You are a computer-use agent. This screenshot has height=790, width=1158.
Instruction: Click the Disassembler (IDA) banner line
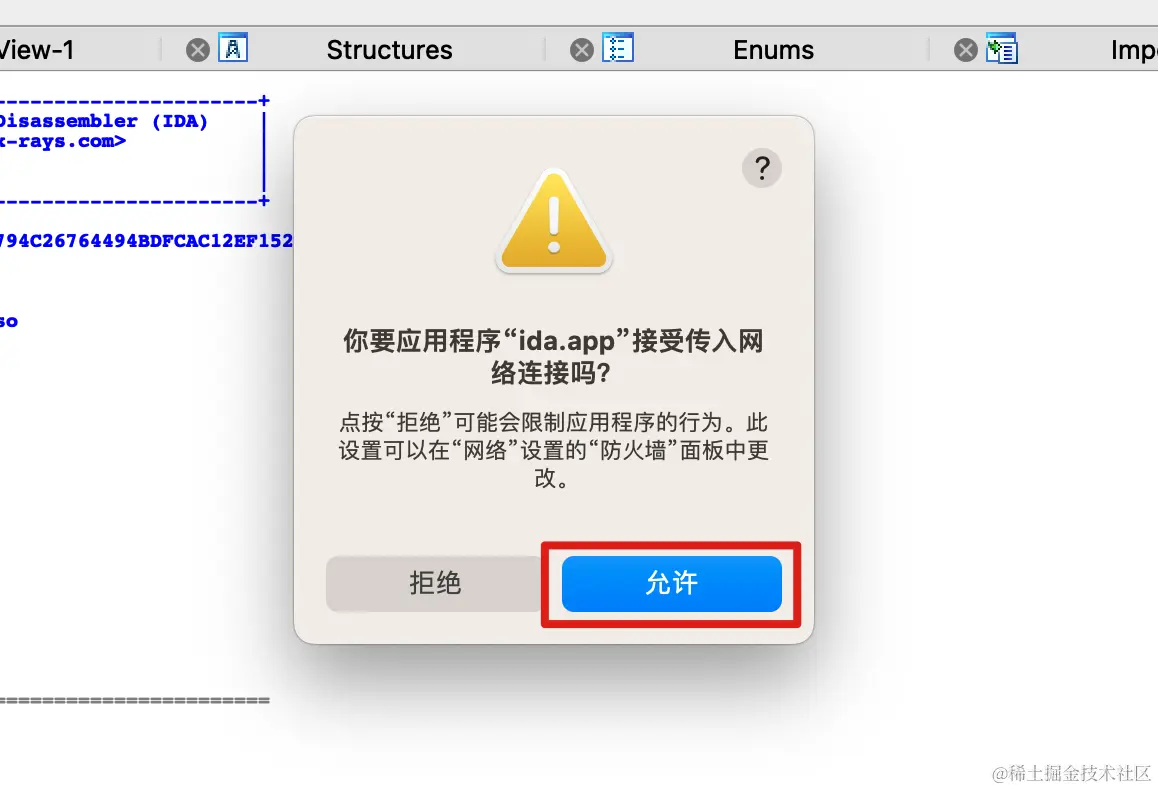103,121
